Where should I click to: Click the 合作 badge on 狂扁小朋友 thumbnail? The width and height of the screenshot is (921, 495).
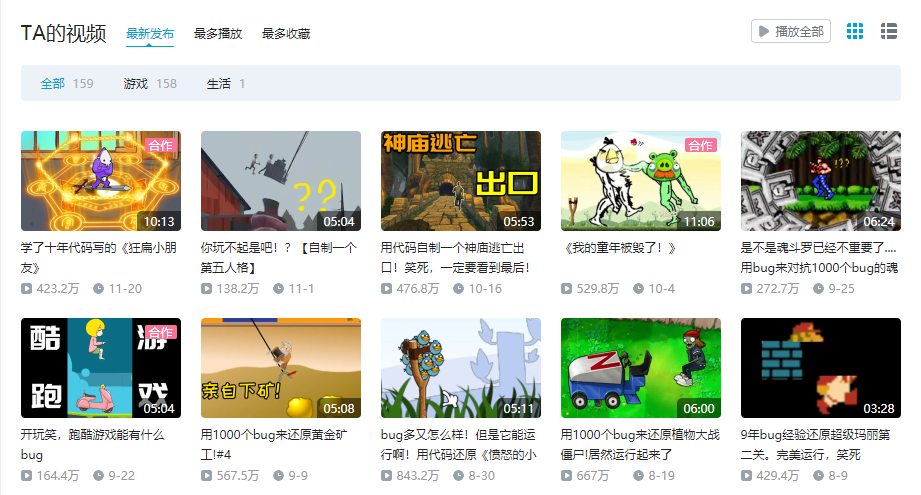pyautogui.click(x=161, y=145)
